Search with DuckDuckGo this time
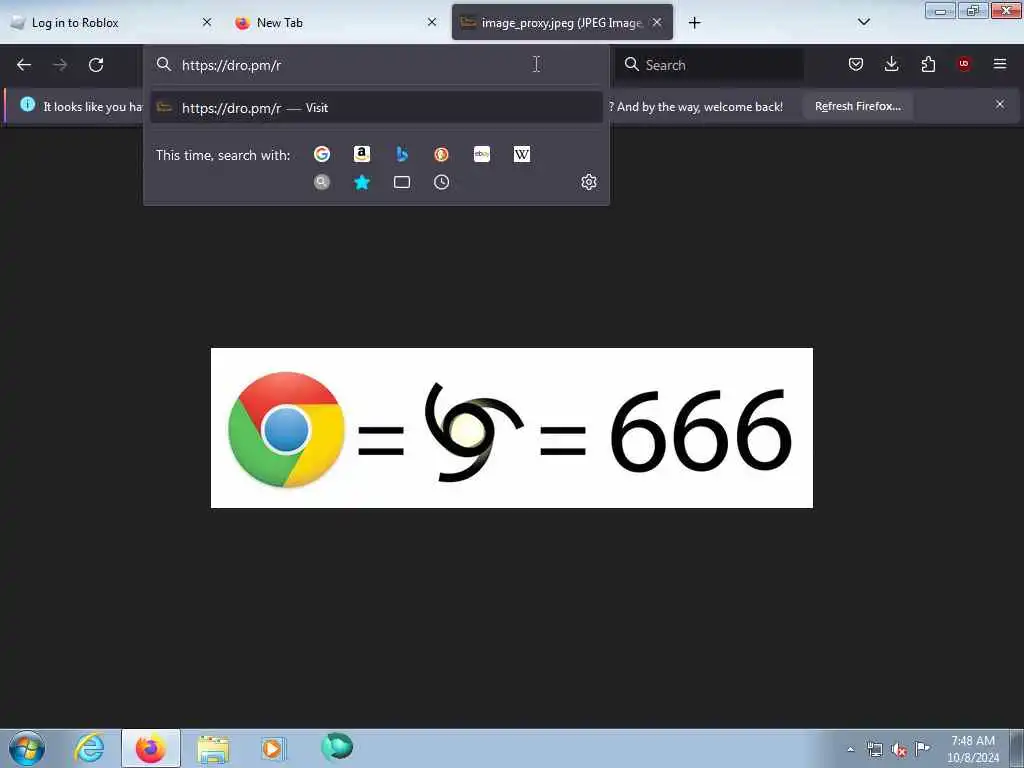Image resolution: width=1024 pixels, height=768 pixels. [x=441, y=154]
